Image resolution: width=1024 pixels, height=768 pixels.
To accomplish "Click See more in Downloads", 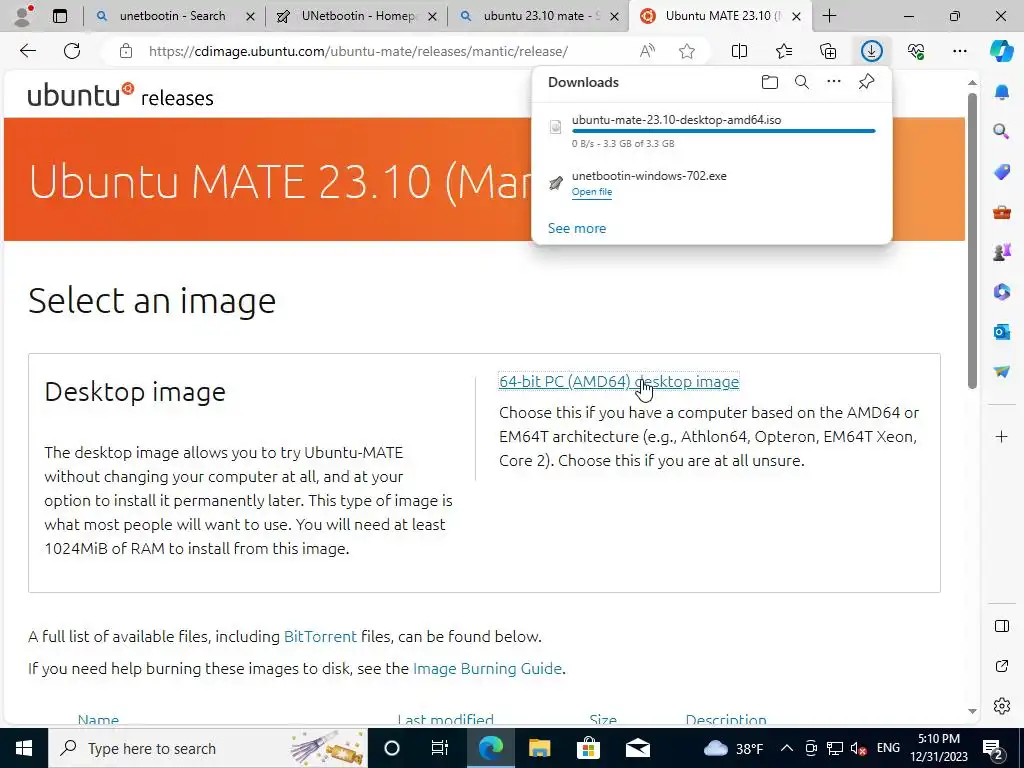I will pyautogui.click(x=577, y=228).
